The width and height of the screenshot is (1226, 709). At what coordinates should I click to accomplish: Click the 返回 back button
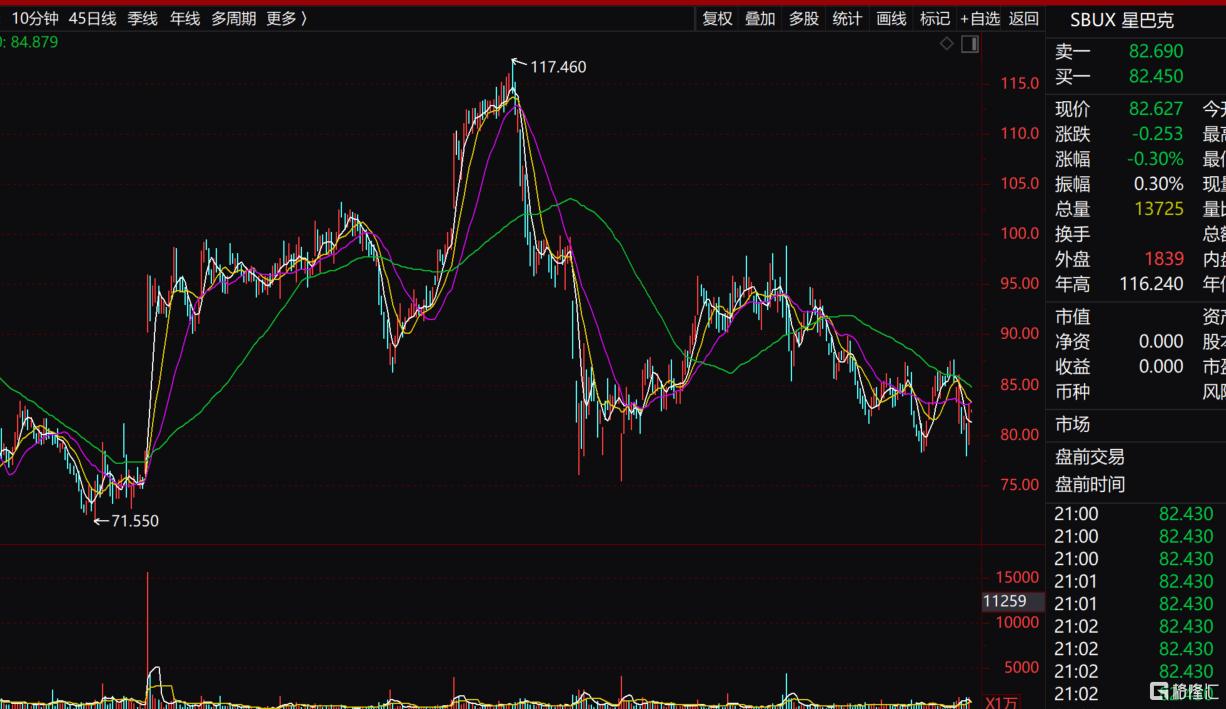(1024, 18)
